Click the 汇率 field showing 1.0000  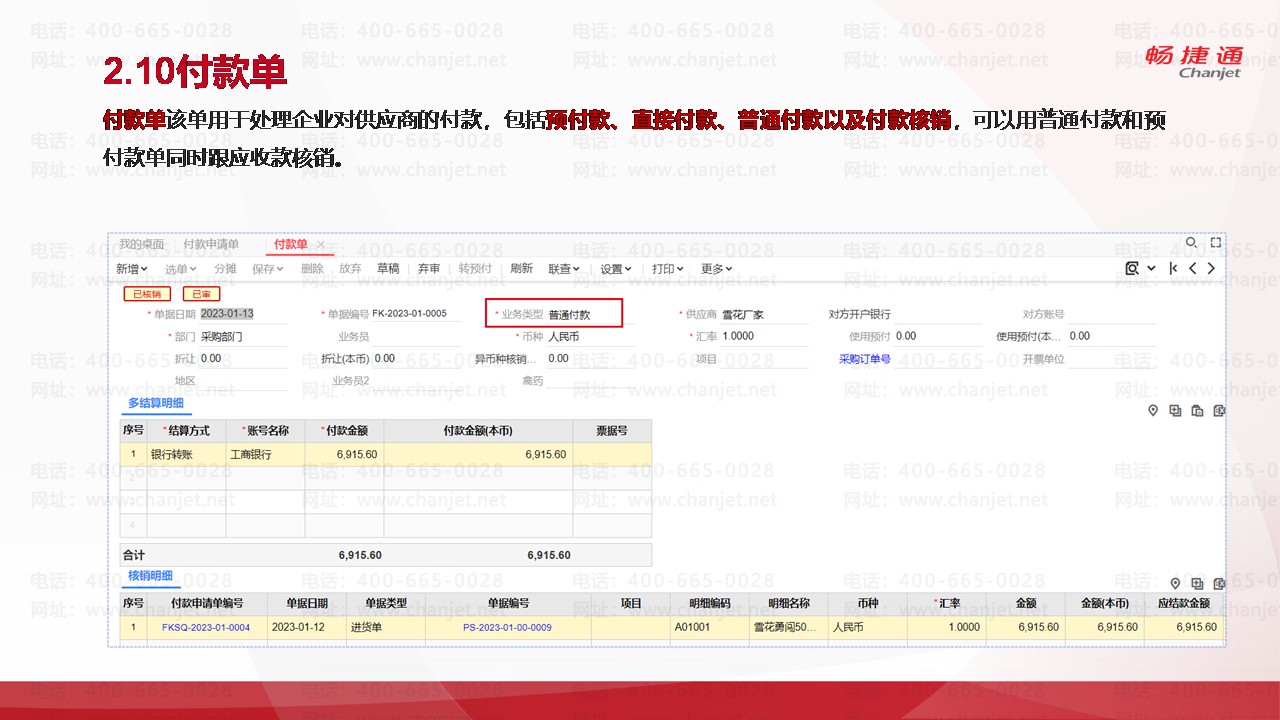point(764,337)
